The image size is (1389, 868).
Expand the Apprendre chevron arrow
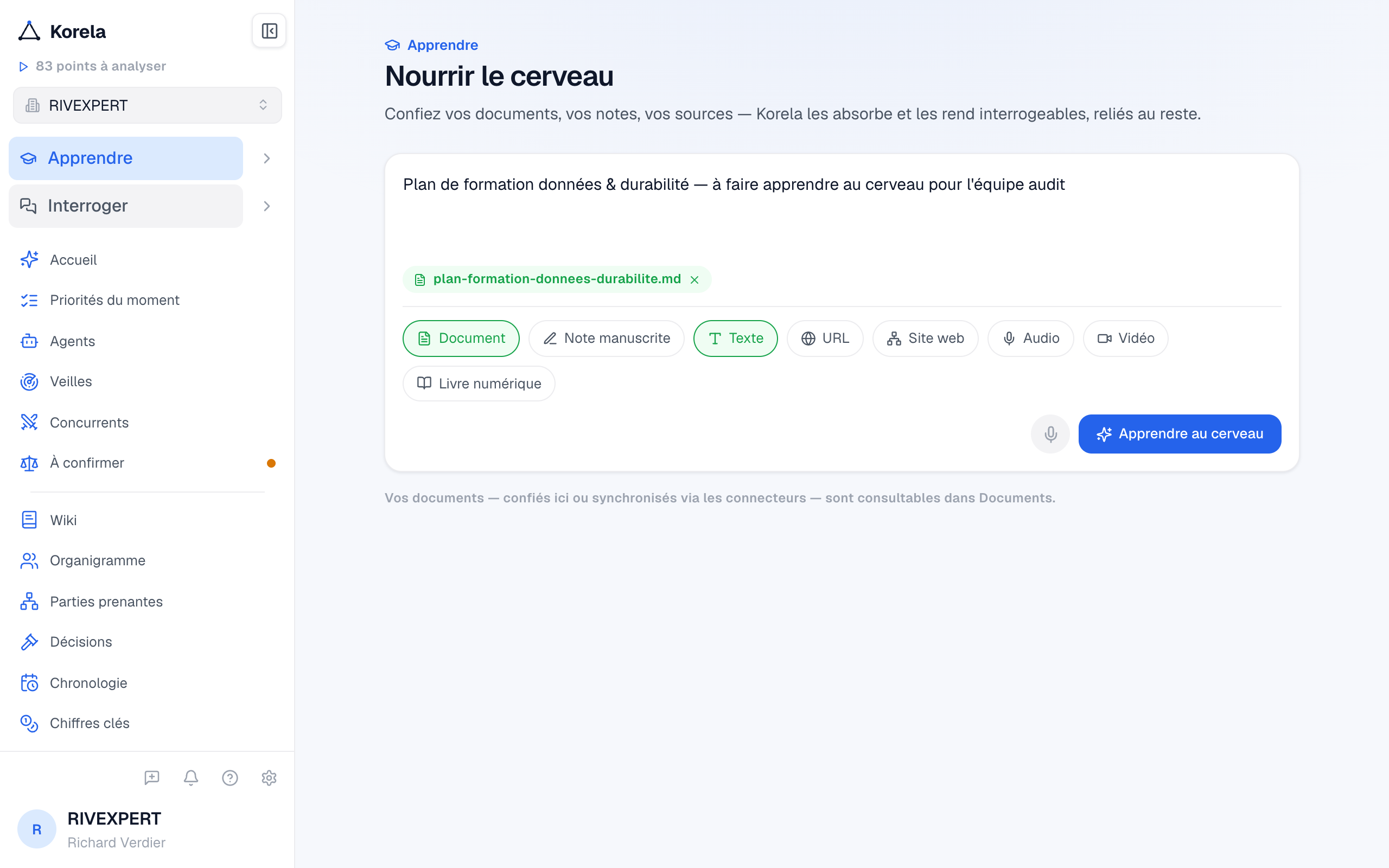(x=267, y=158)
